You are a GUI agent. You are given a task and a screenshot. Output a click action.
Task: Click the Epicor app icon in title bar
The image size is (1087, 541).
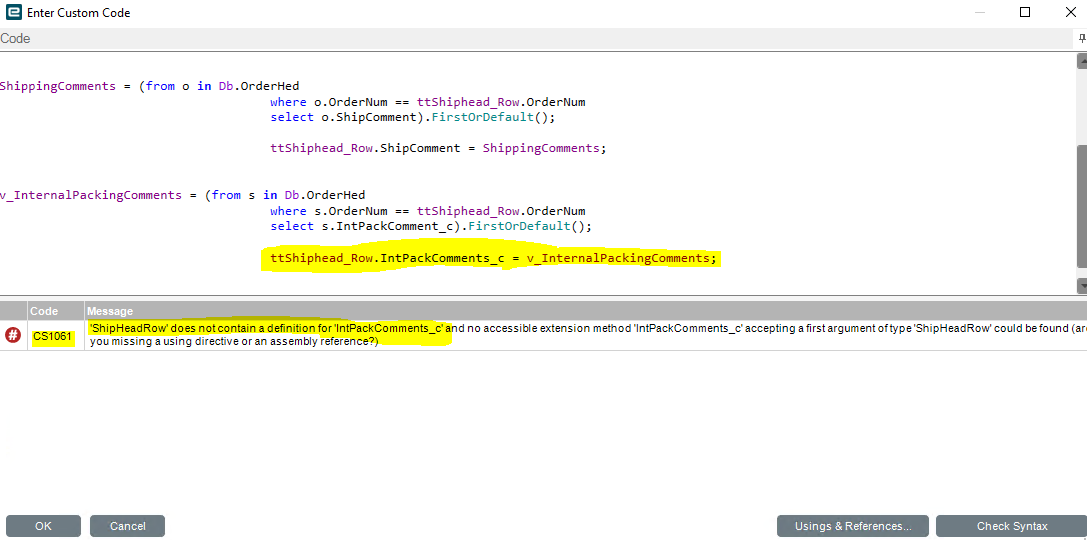point(13,12)
